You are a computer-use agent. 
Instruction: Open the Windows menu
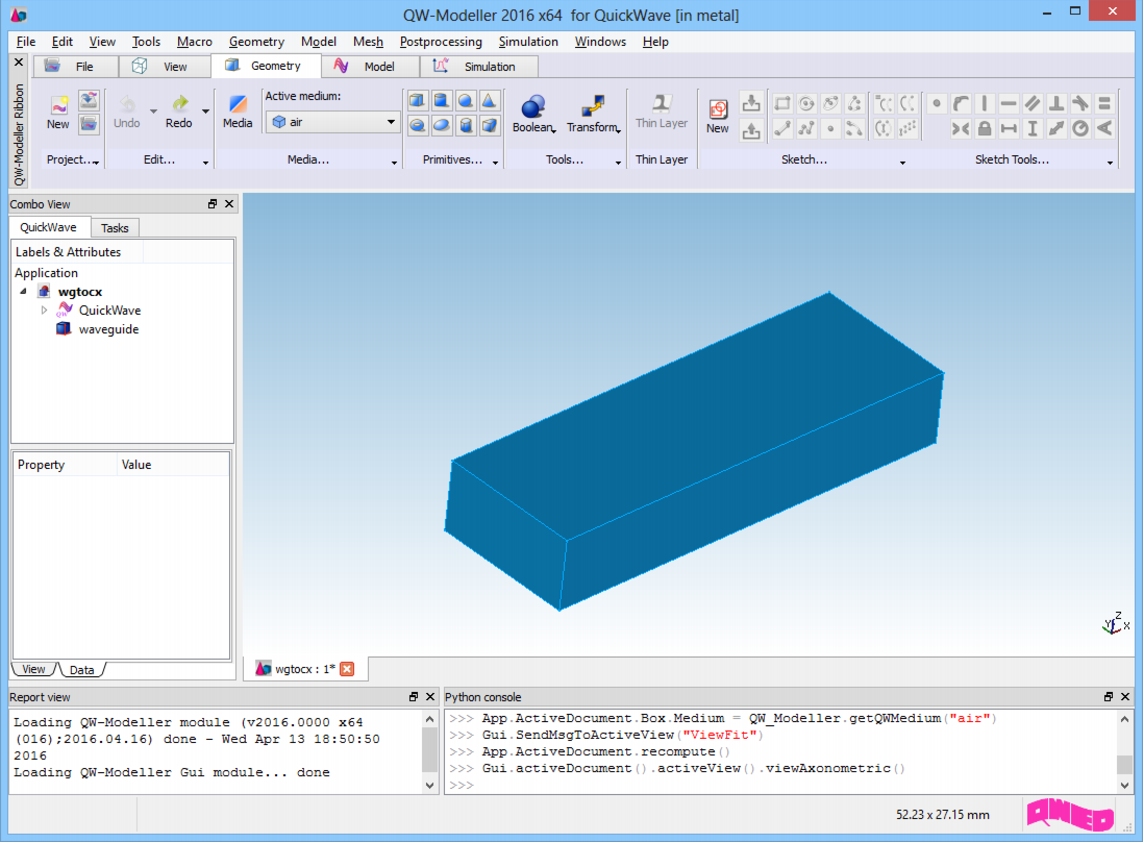click(600, 42)
